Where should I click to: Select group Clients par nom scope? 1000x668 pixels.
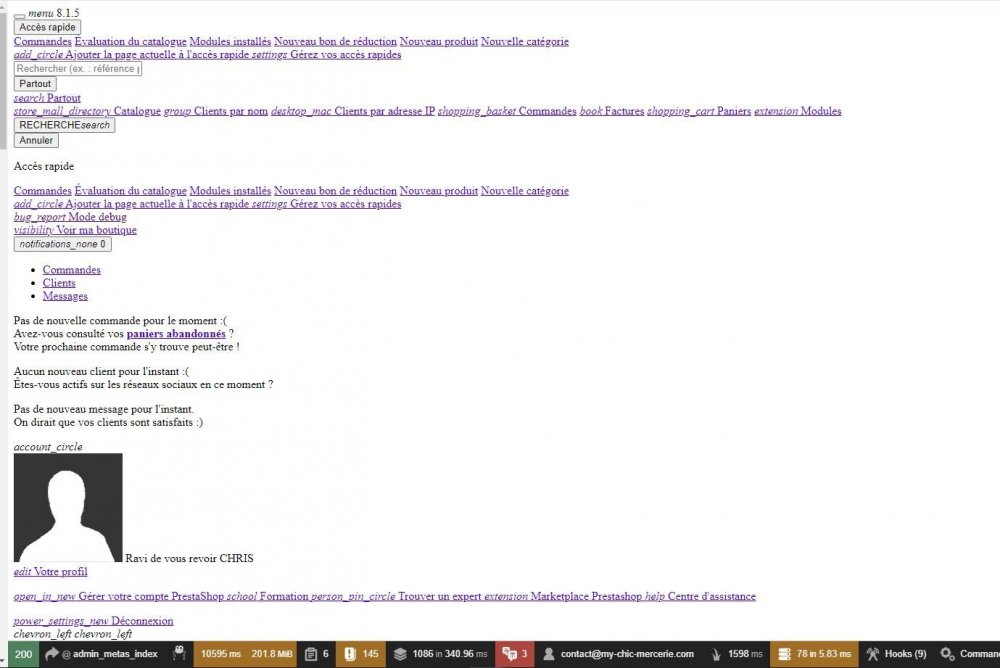pyautogui.click(x=216, y=111)
